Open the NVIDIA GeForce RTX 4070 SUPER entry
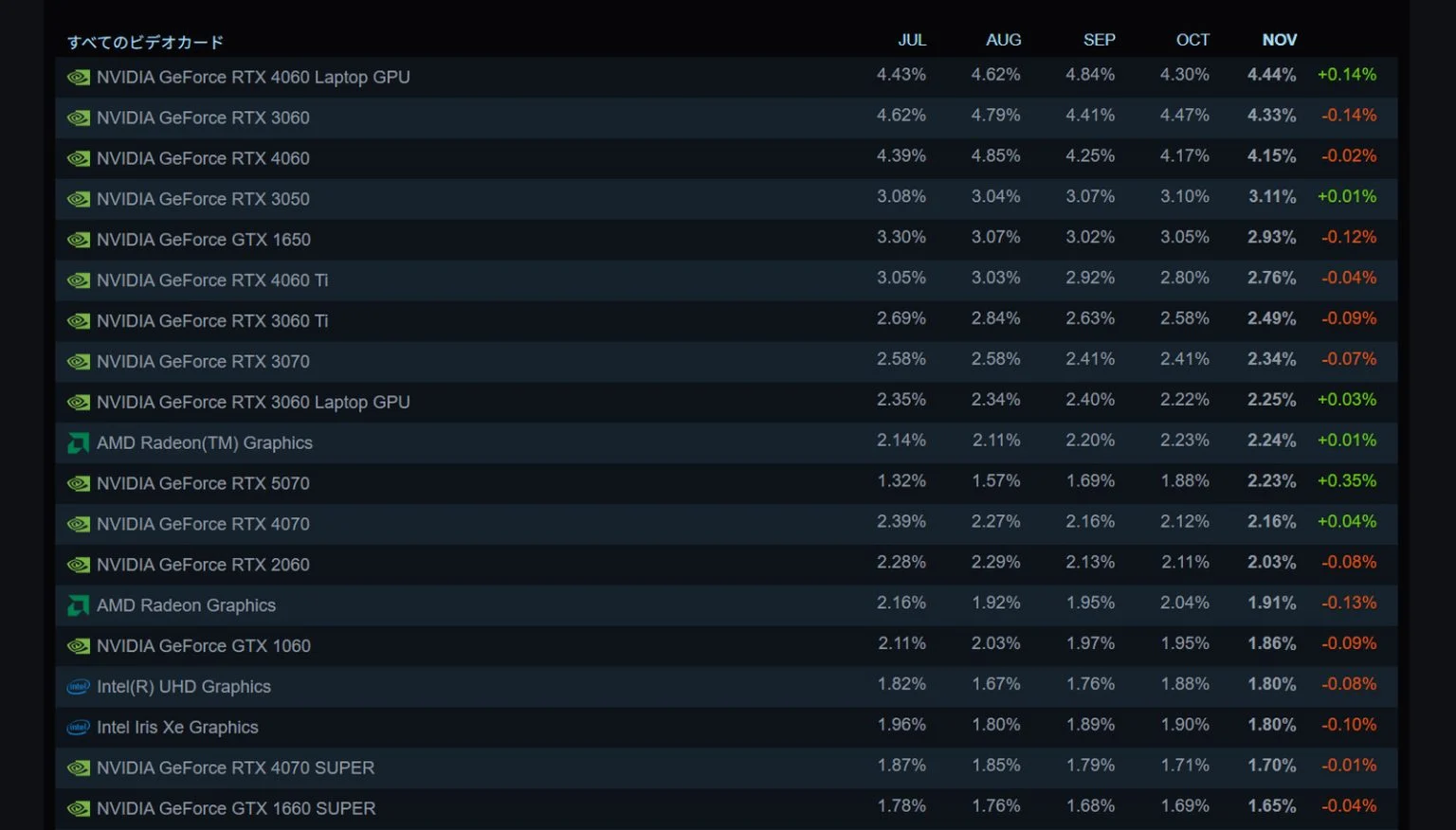1456x830 pixels. point(235,767)
